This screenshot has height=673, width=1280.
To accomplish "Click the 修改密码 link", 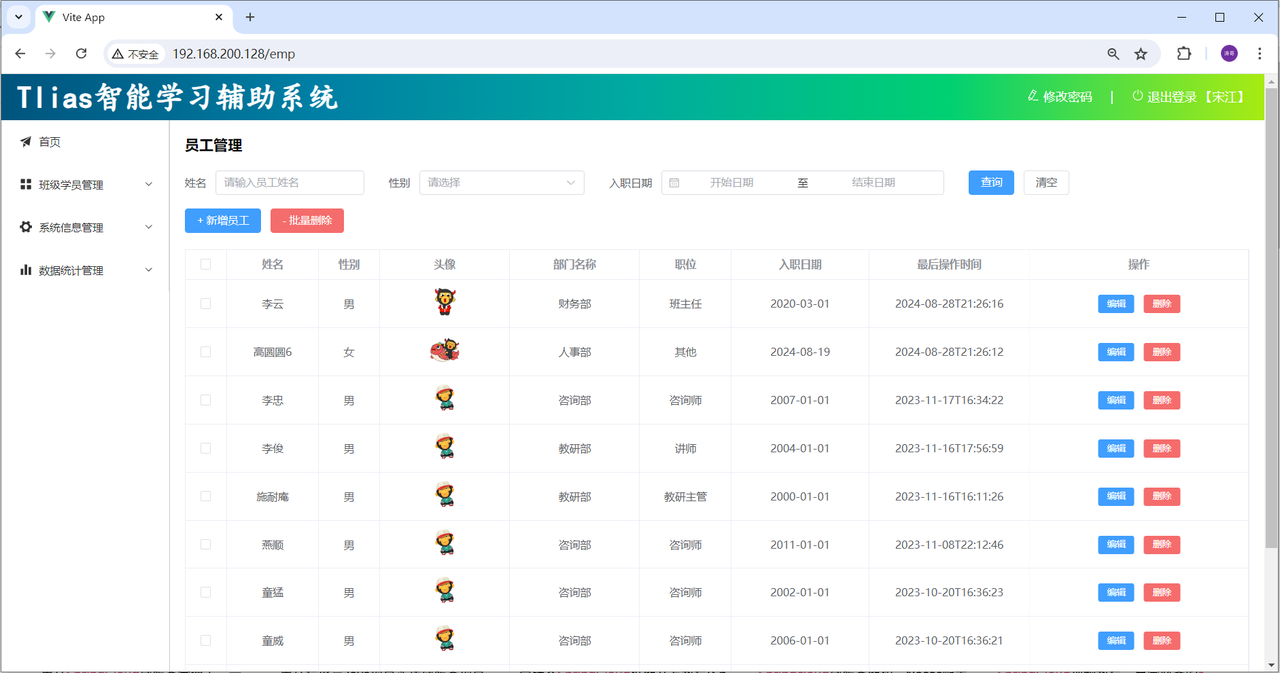I will click(x=1067, y=97).
